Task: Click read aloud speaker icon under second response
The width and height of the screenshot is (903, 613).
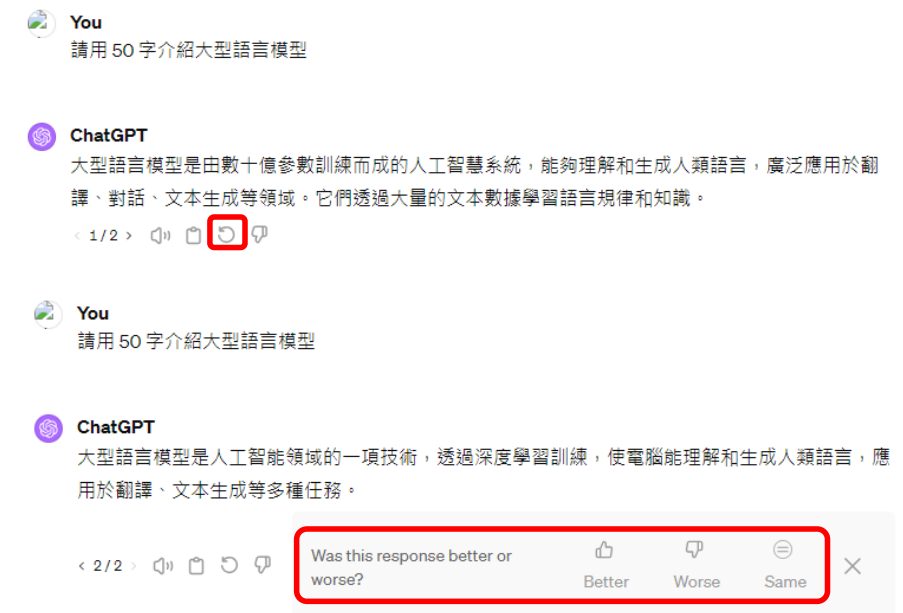Action: pos(163,566)
